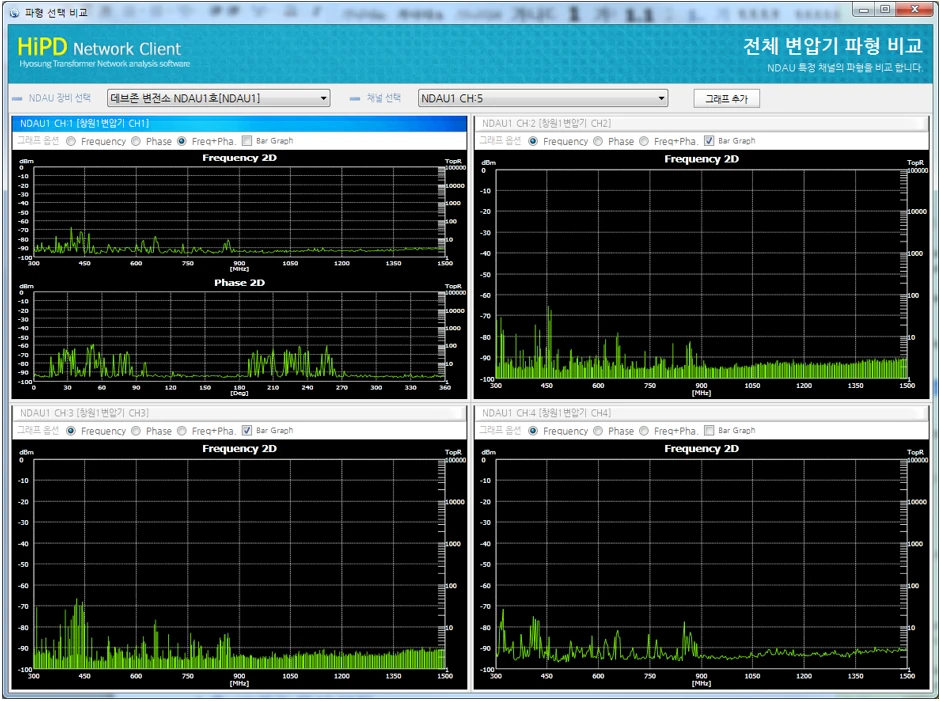Click the HiPD Network Client logo

click(x=103, y=53)
